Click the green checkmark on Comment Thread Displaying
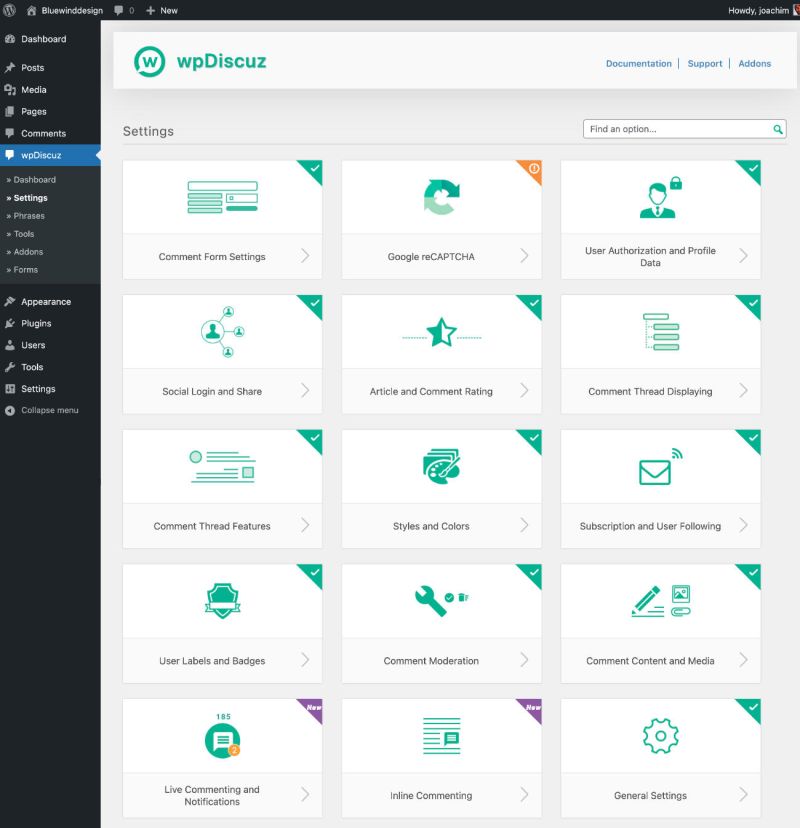800x828 pixels. (x=752, y=304)
